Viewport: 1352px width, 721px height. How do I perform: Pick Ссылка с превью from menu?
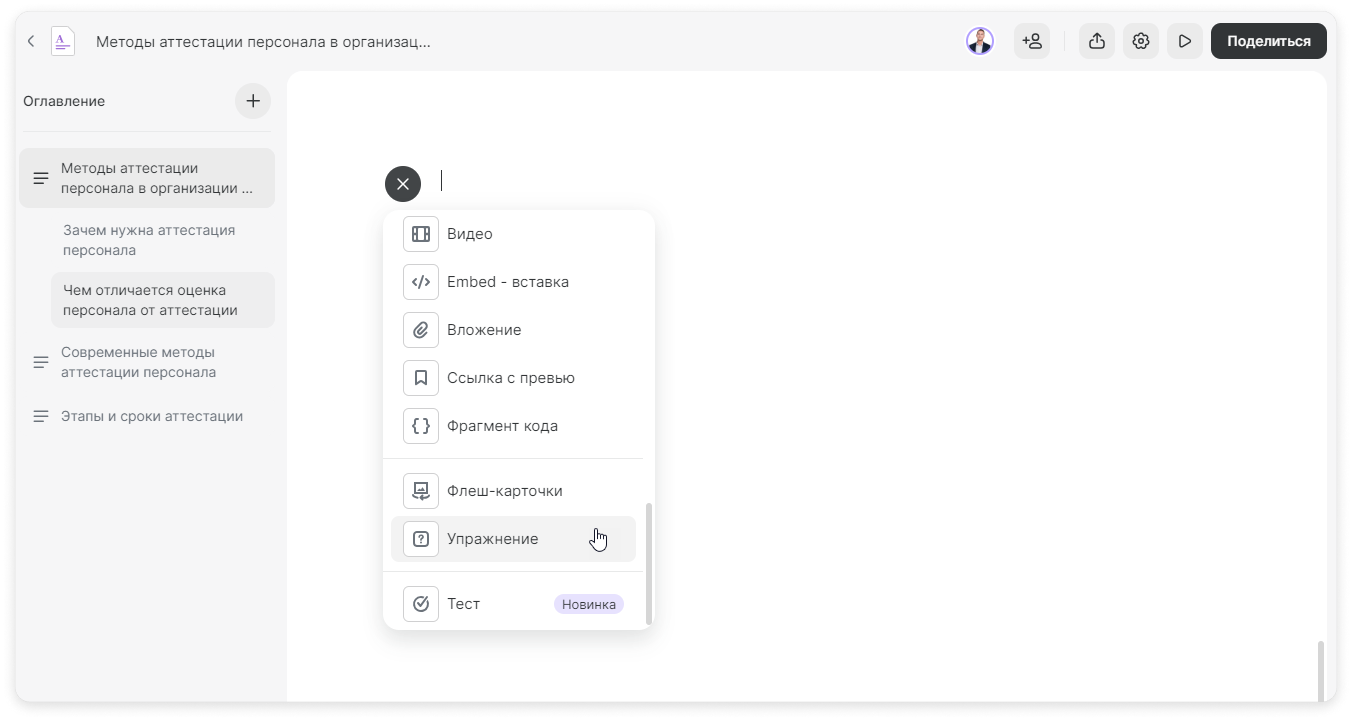(513, 378)
